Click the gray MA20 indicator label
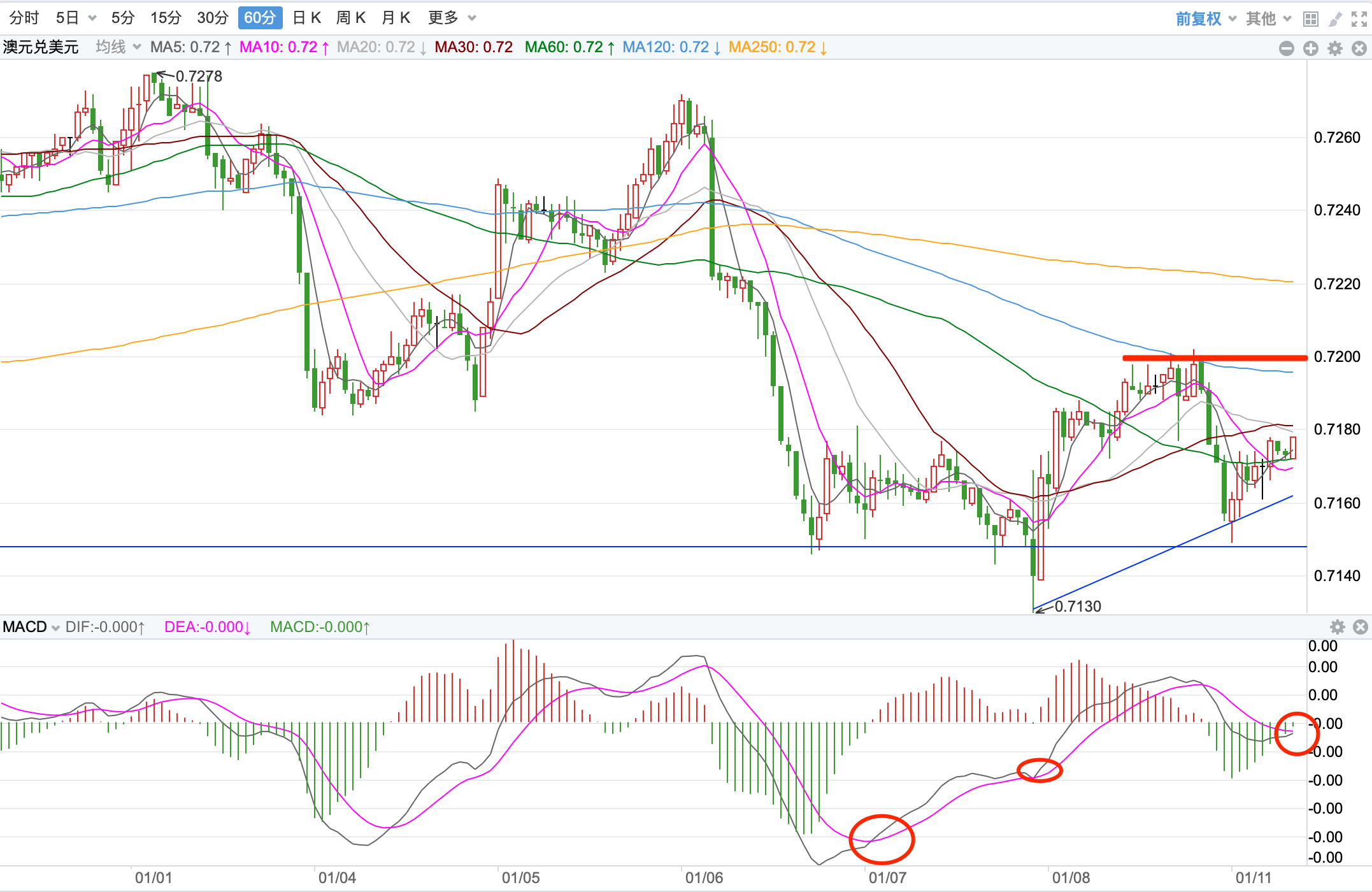 click(382, 47)
